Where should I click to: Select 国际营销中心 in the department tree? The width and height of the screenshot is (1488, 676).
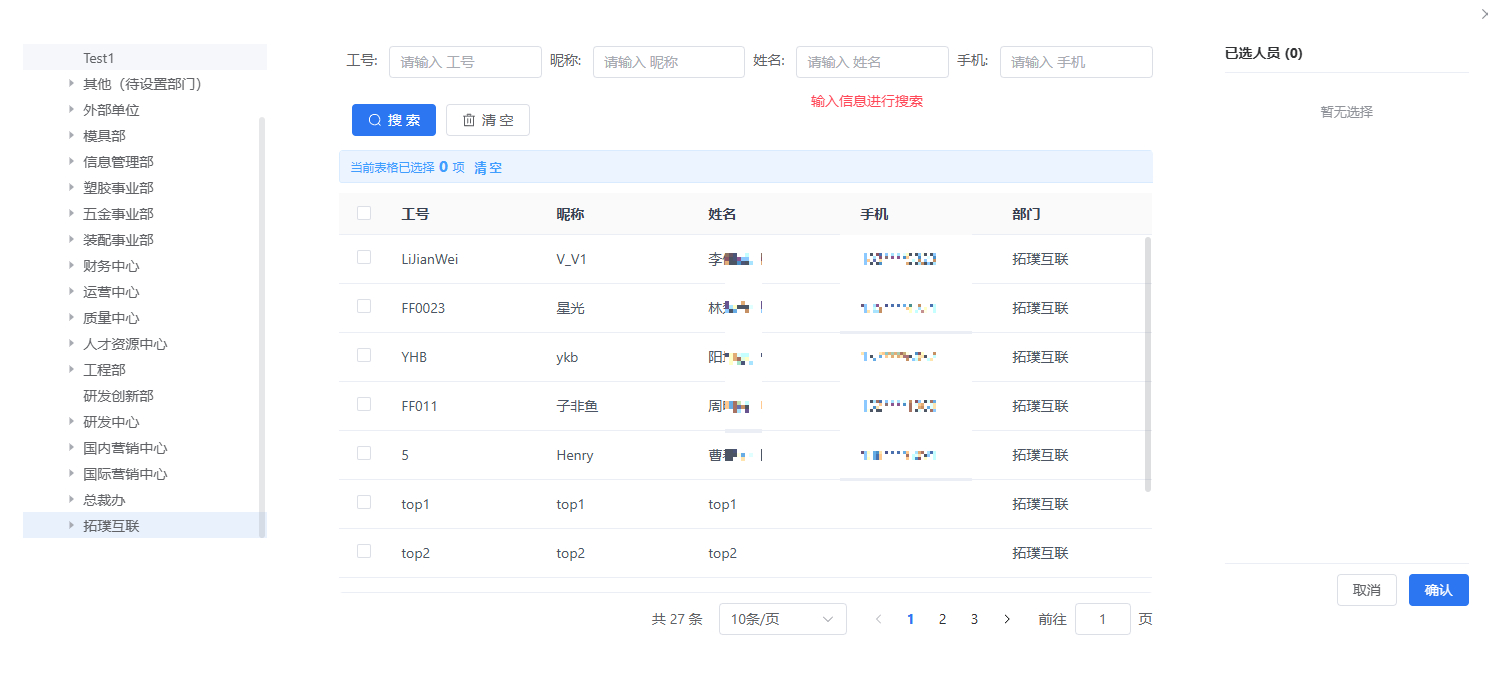coord(125,474)
